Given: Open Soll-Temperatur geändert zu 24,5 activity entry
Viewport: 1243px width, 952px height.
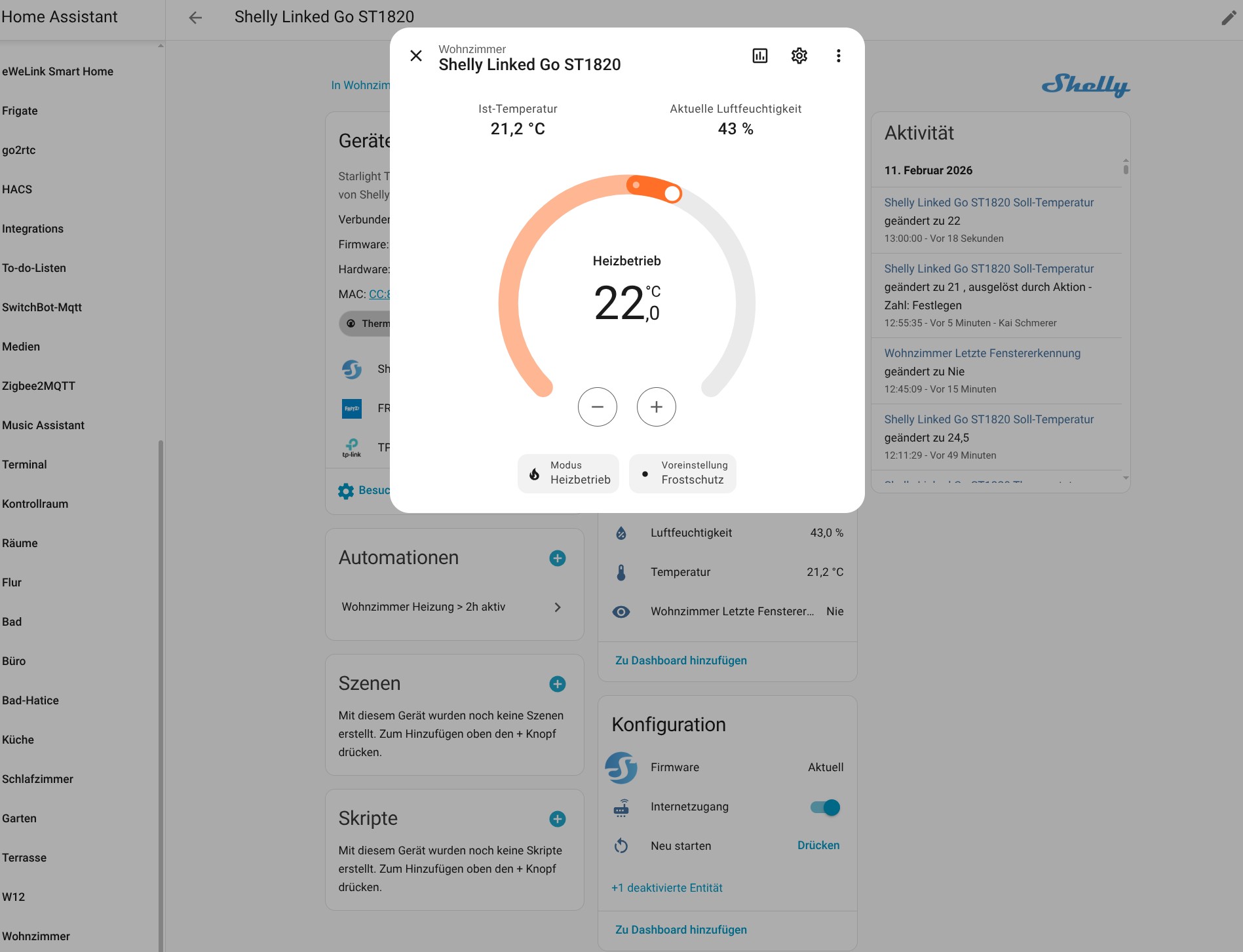Looking at the screenshot, I should click(996, 437).
